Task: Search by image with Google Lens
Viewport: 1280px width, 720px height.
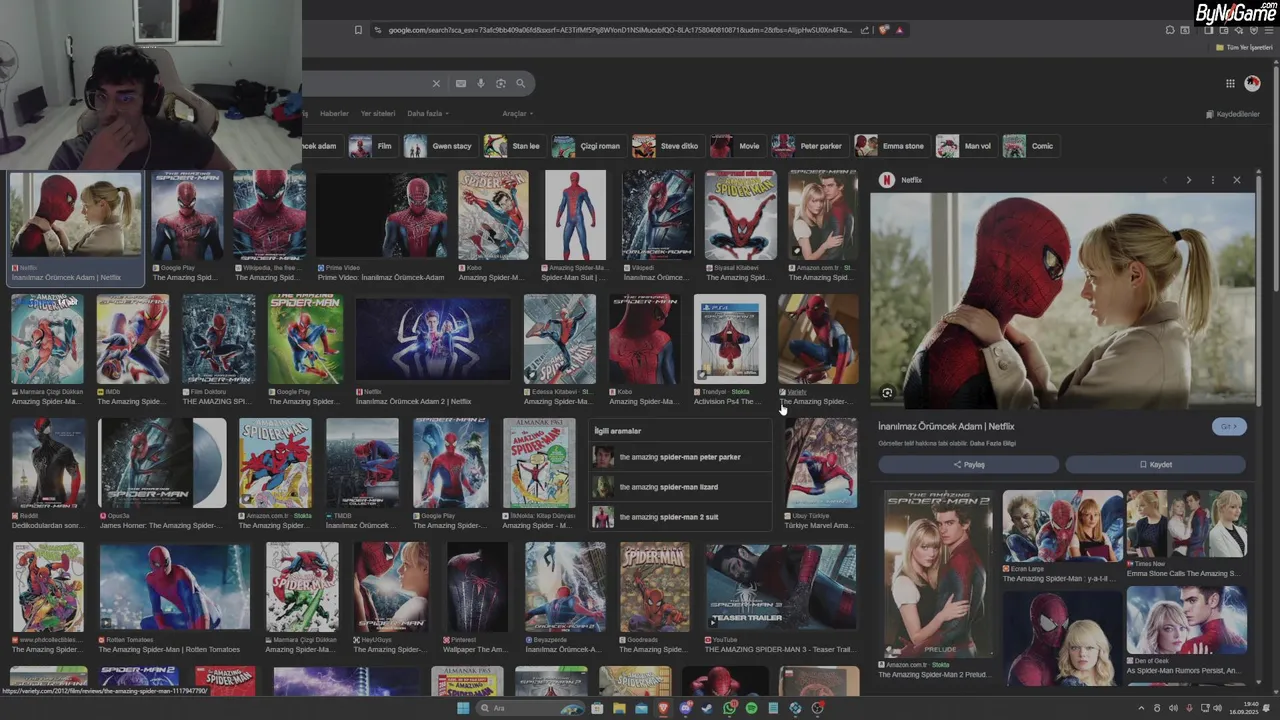Action: click(x=501, y=84)
